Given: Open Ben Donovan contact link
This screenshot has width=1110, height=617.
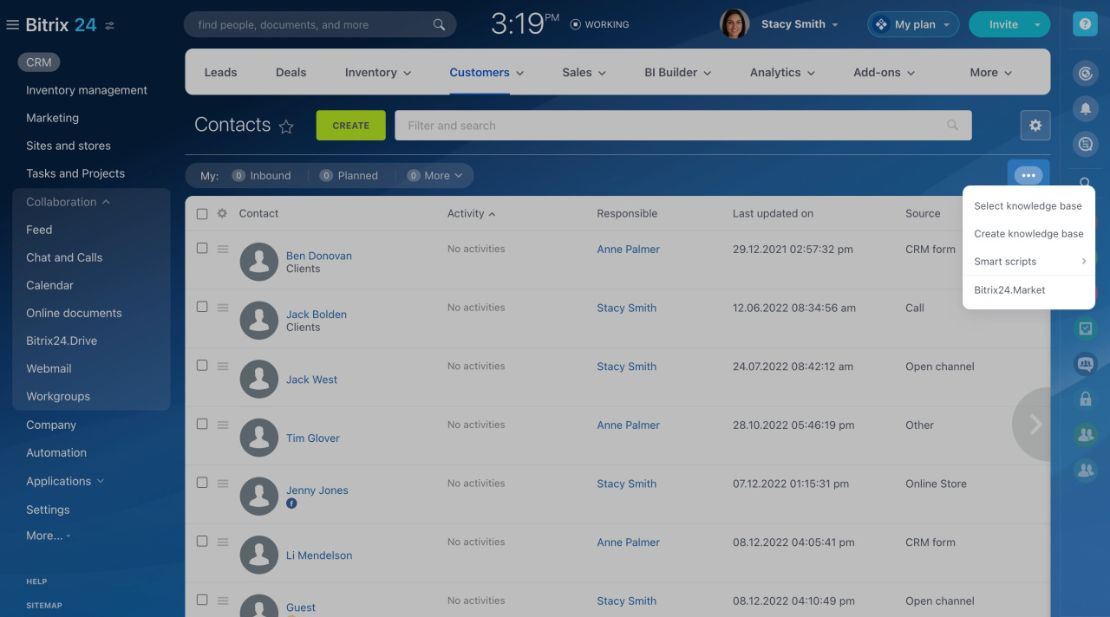Looking at the screenshot, I should click(319, 255).
